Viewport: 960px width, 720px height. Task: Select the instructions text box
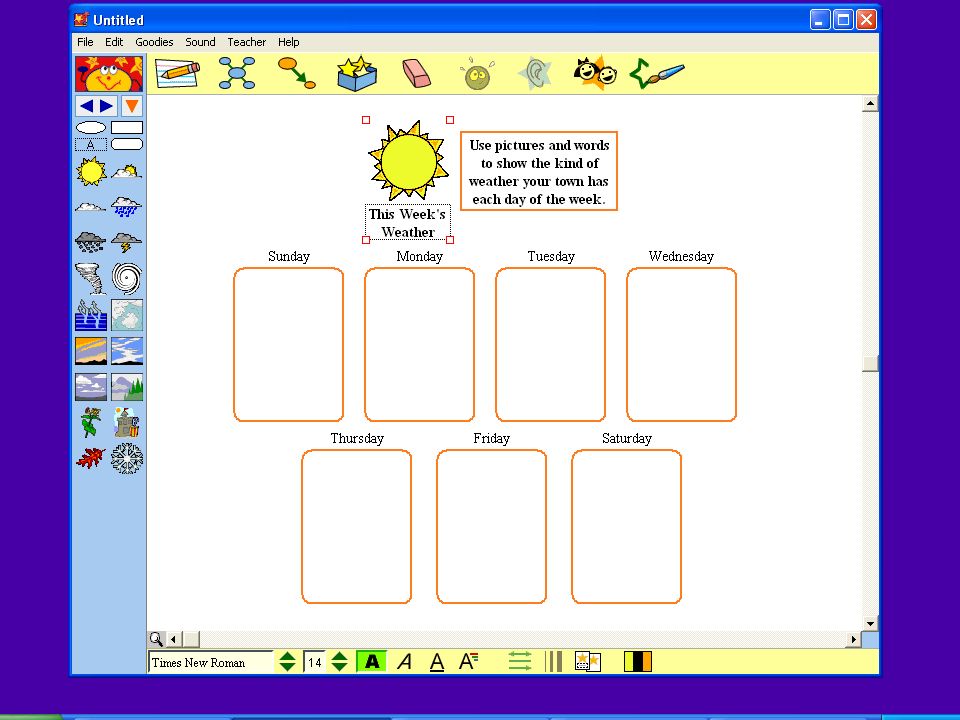pyautogui.click(x=539, y=171)
